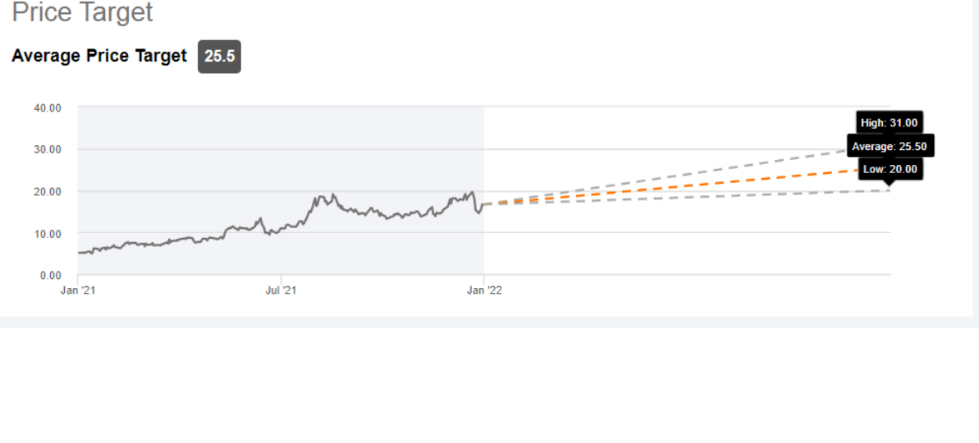This screenshot has width=979, height=443.
Task: Click the Average Price Target label text
Action: click(x=99, y=56)
